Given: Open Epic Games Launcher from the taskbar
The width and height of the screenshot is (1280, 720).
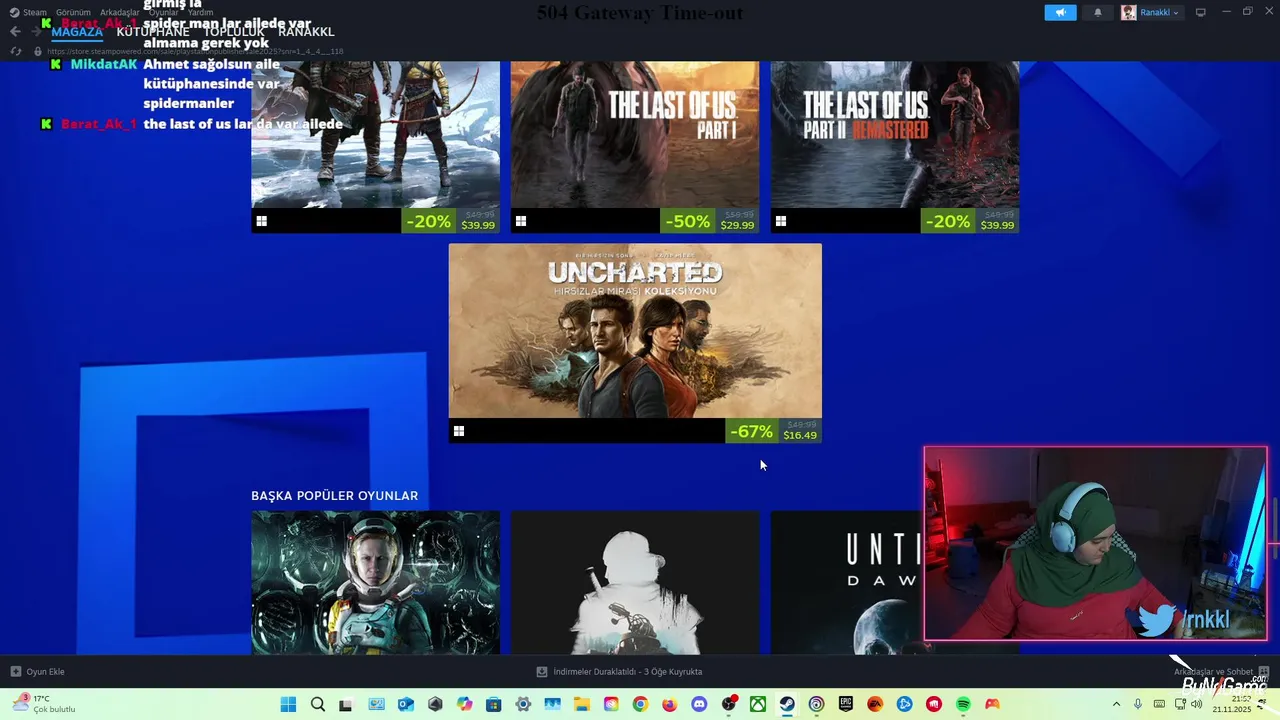Looking at the screenshot, I should coord(846,704).
